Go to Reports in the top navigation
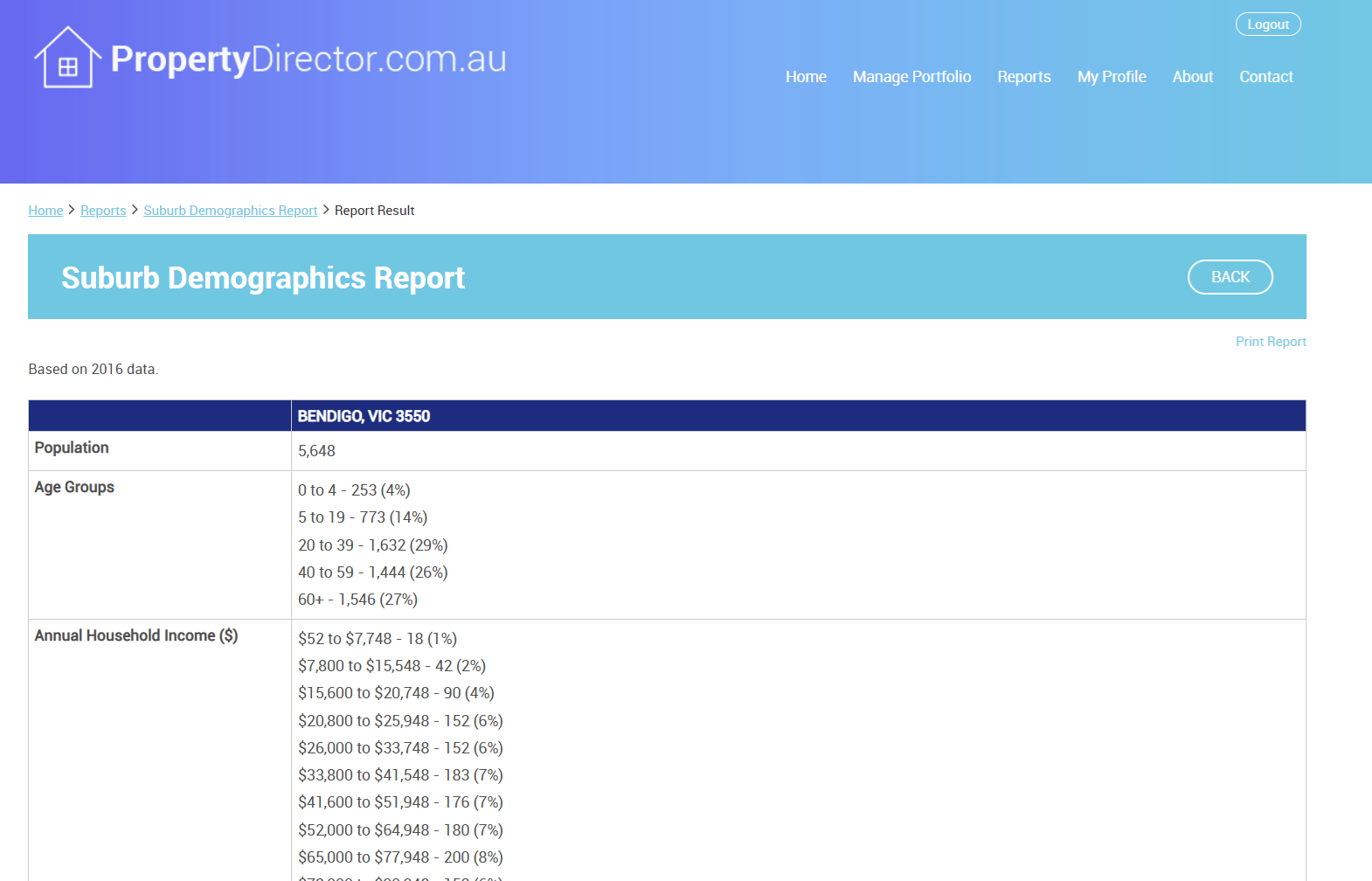 [x=1023, y=77]
